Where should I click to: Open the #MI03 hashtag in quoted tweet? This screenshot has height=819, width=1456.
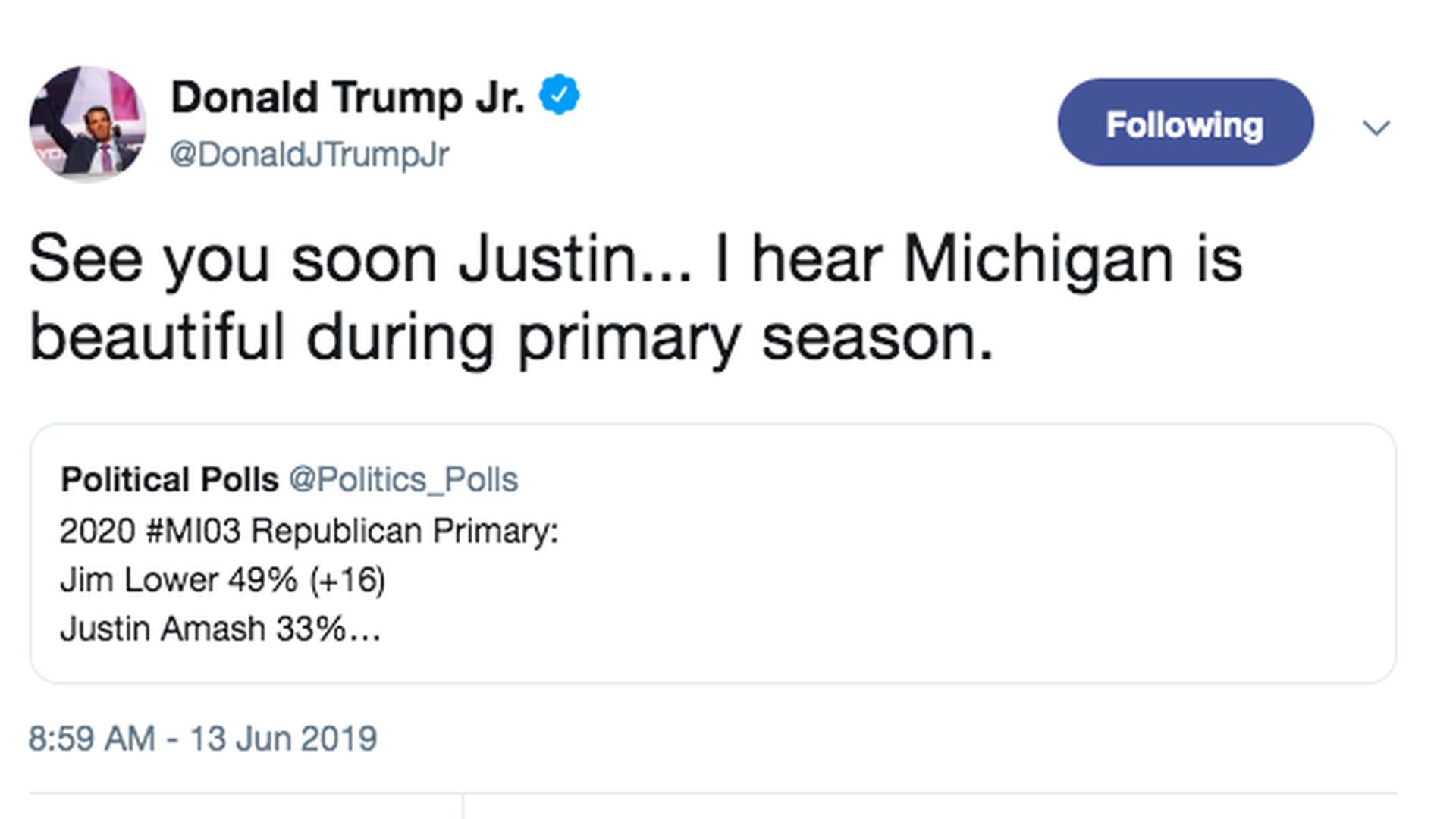(193, 531)
